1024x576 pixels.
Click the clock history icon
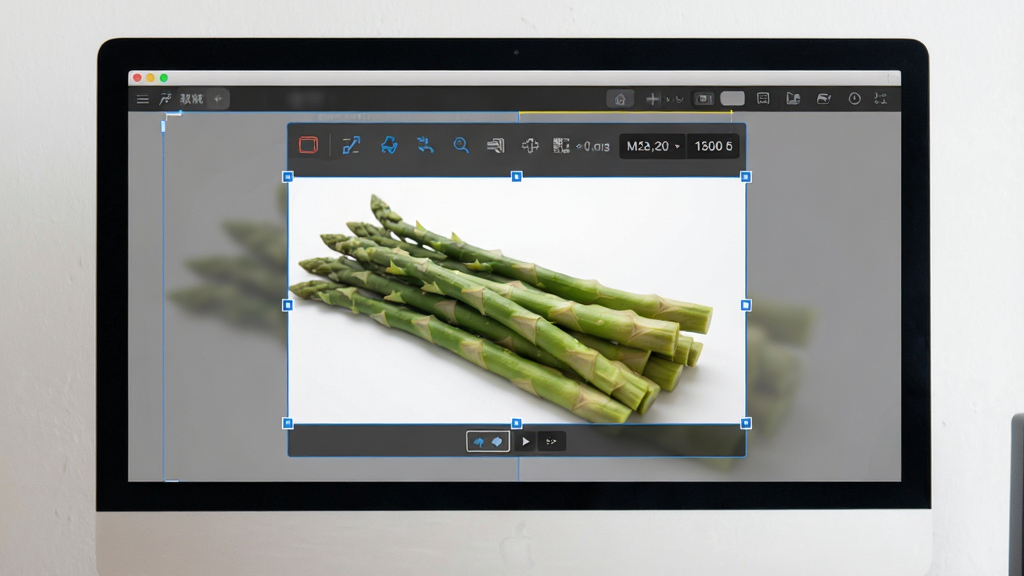tap(854, 99)
